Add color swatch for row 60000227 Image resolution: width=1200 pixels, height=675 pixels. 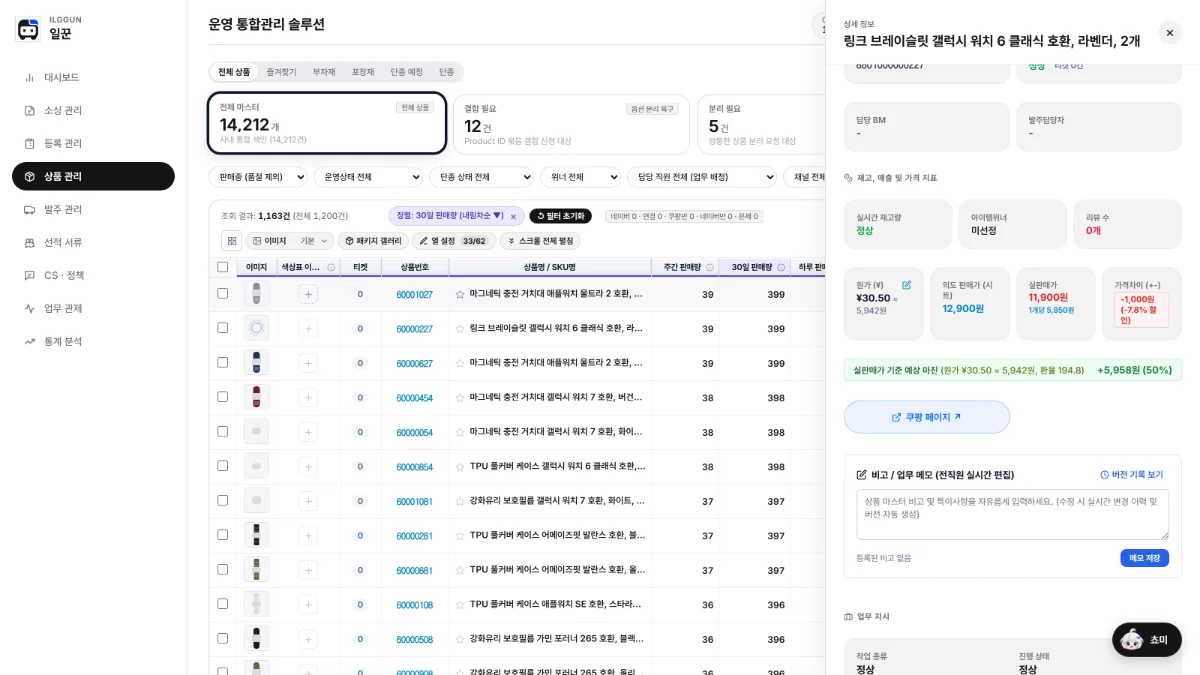(308, 328)
